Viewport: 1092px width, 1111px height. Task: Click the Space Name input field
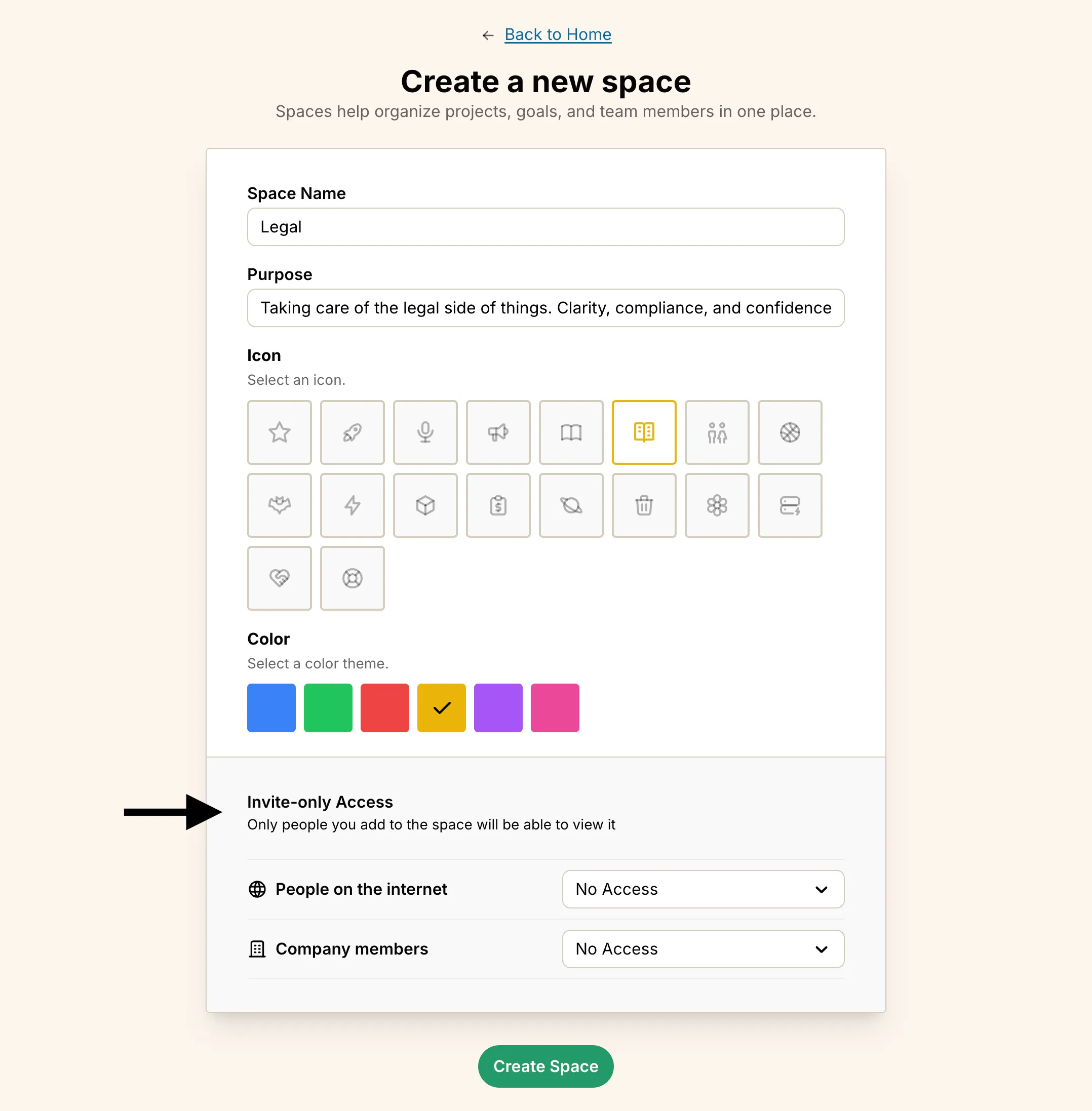click(546, 226)
